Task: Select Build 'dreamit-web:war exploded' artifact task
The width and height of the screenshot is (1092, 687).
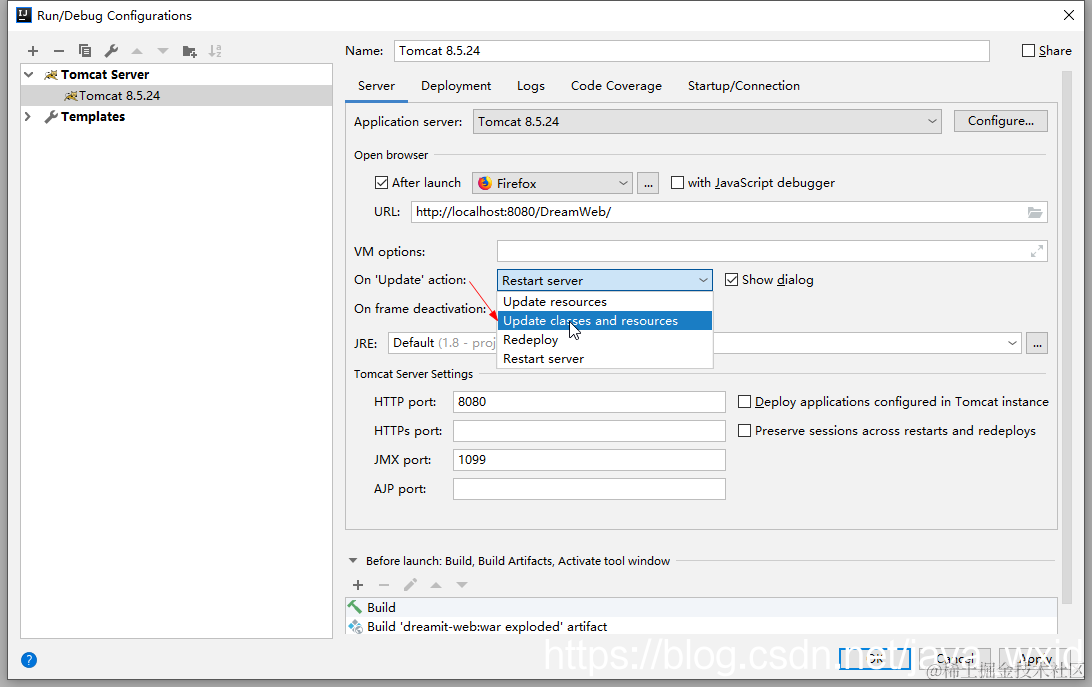Action: pos(701,626)
